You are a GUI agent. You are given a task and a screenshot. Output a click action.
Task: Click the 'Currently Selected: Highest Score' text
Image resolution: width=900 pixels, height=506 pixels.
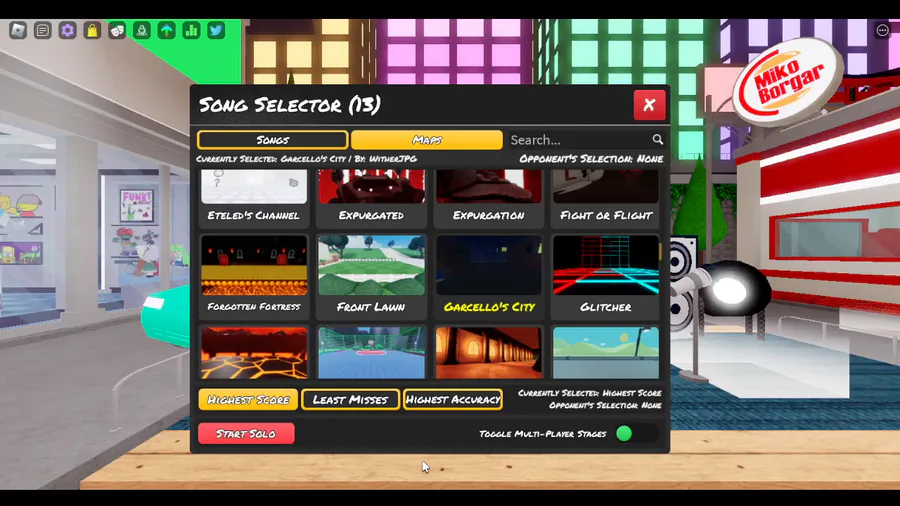pos(589,393)
